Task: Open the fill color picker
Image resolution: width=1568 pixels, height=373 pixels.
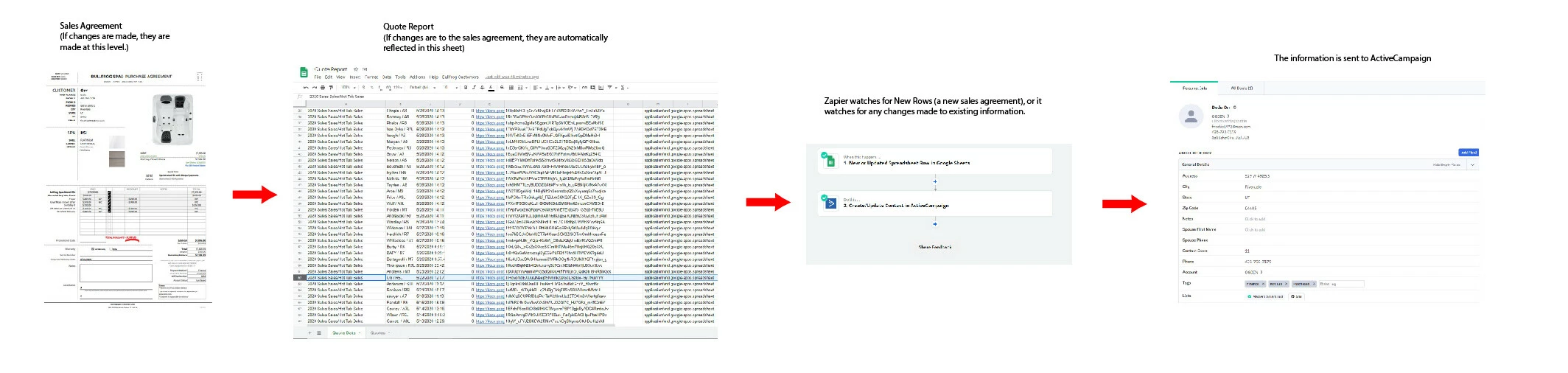Action: point(502,88)
